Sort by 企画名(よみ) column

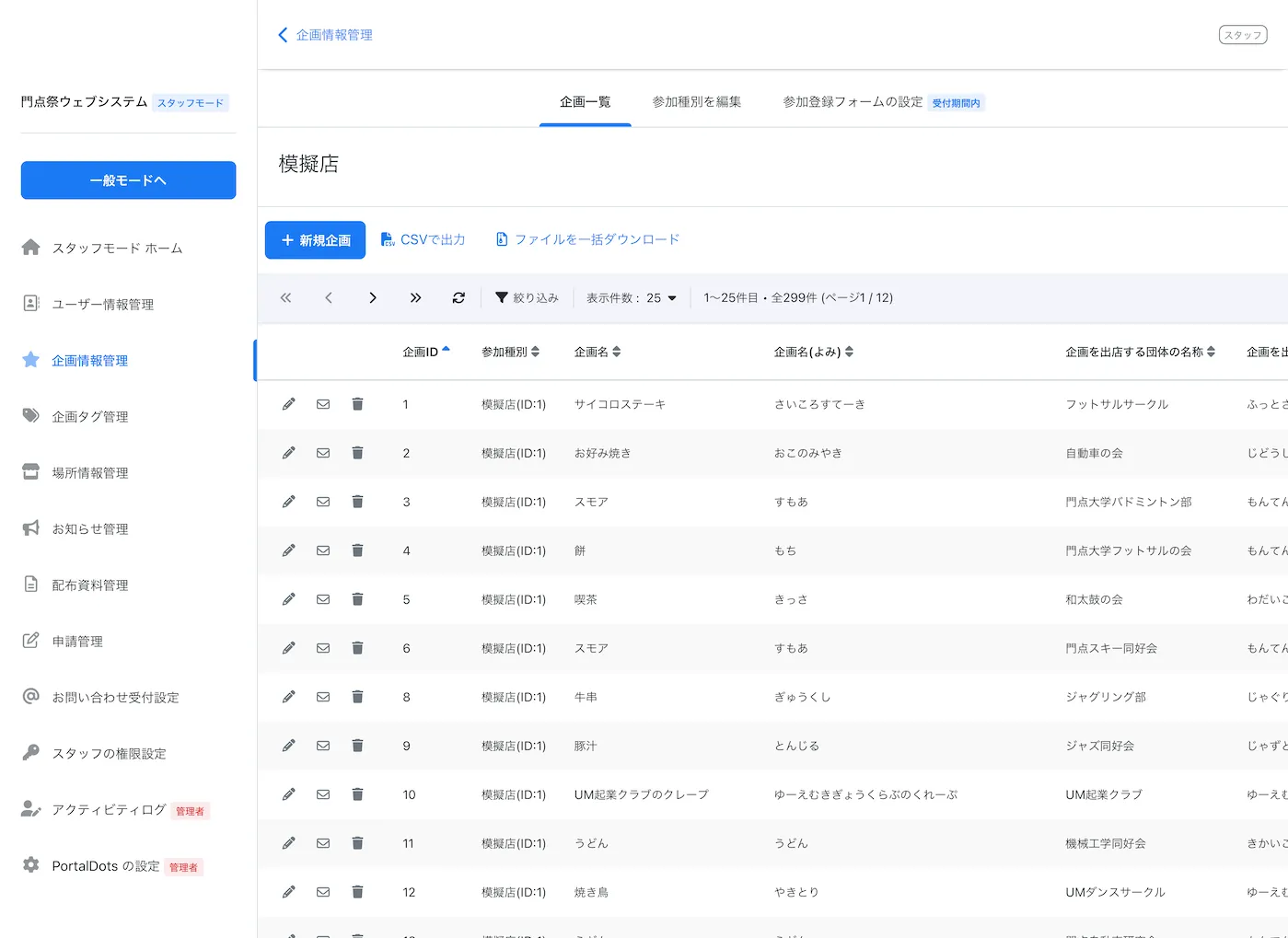click(x=814, y=352)
